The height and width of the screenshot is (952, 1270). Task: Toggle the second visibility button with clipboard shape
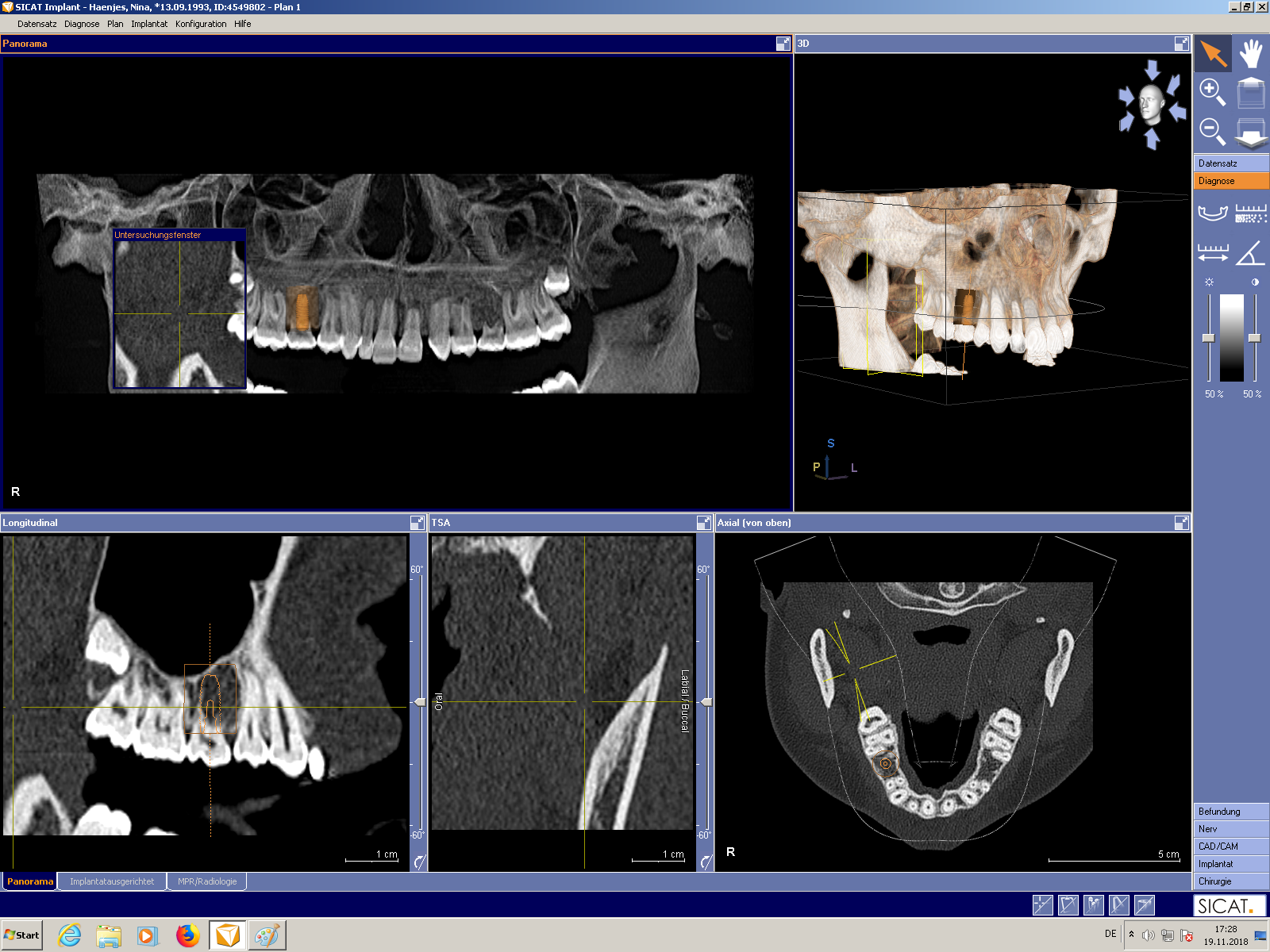(1068, 905)
